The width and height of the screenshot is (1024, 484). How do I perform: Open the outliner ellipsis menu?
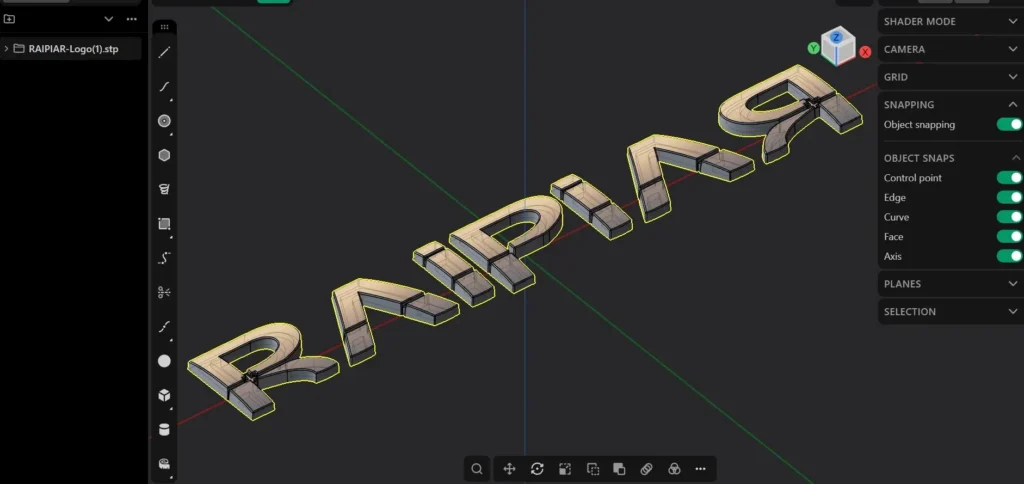132,19
